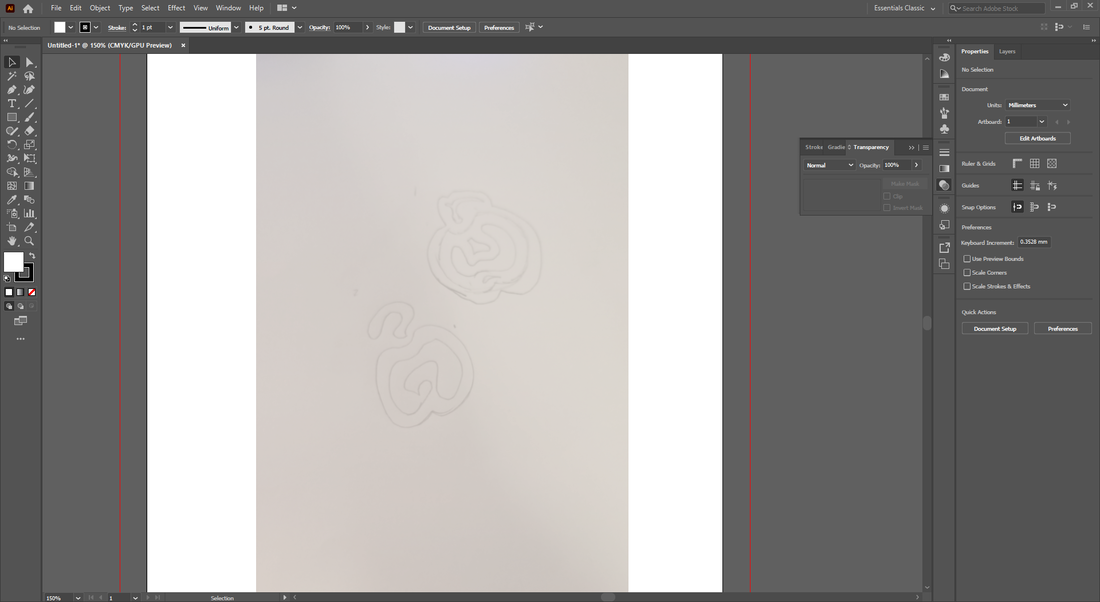This screenshot has height=602, width=1100.
Task: Open the Asset Export panel icon
Action: click(x=944, y=248)
